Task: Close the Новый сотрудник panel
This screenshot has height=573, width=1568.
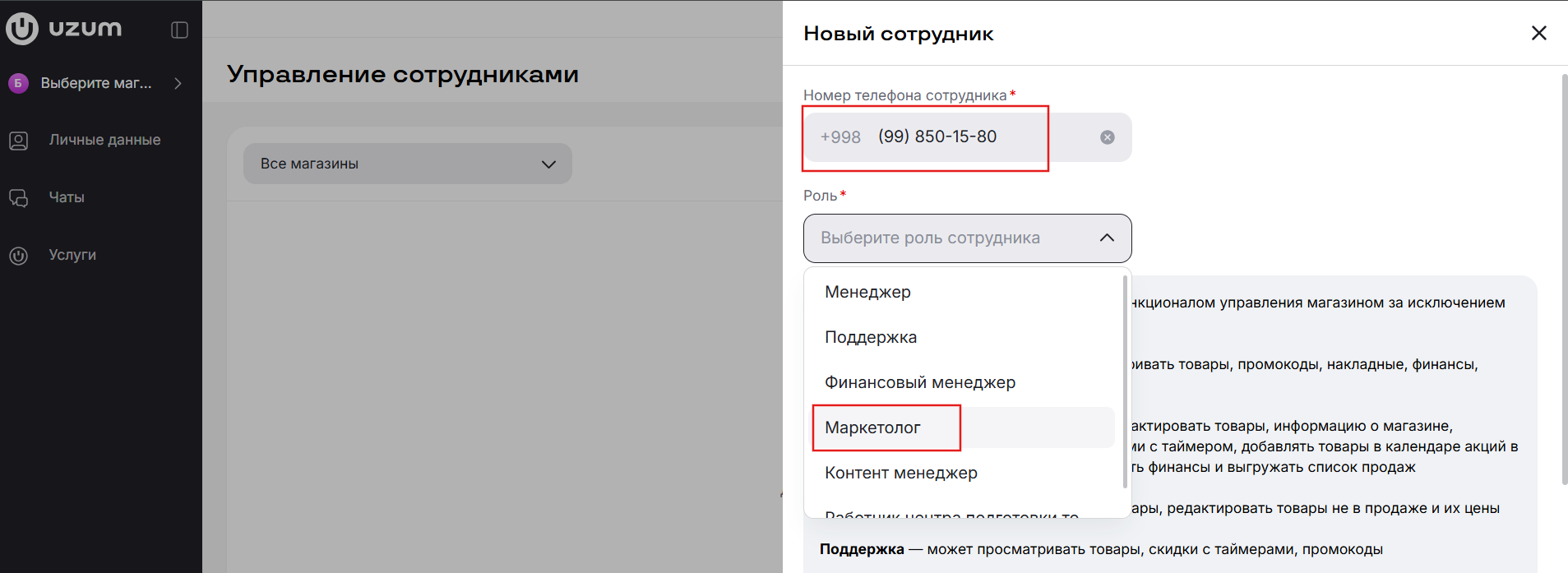Action: pos(1538,33)
